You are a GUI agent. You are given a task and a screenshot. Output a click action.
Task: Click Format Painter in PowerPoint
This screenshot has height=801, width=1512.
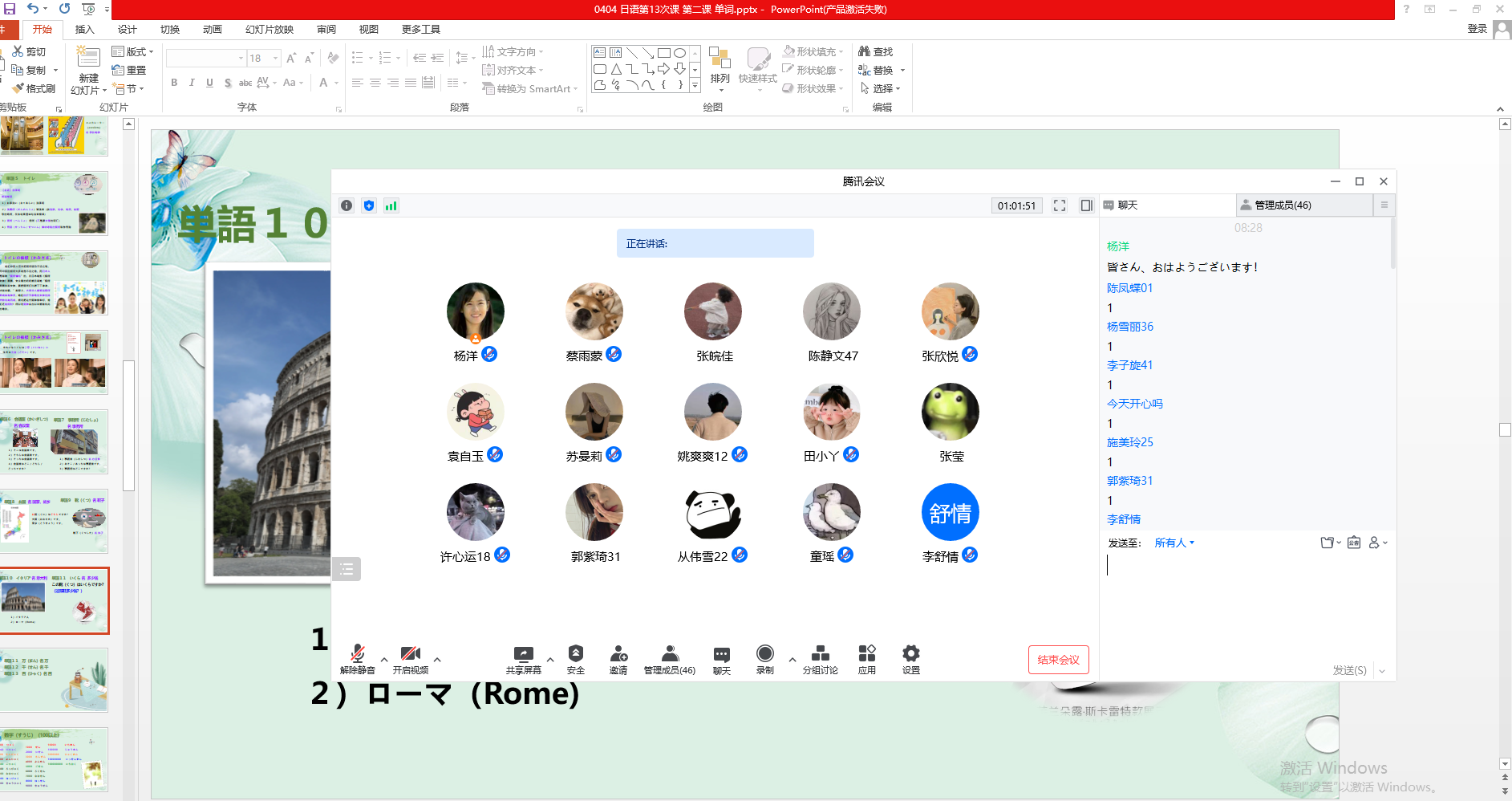(34, 88)
